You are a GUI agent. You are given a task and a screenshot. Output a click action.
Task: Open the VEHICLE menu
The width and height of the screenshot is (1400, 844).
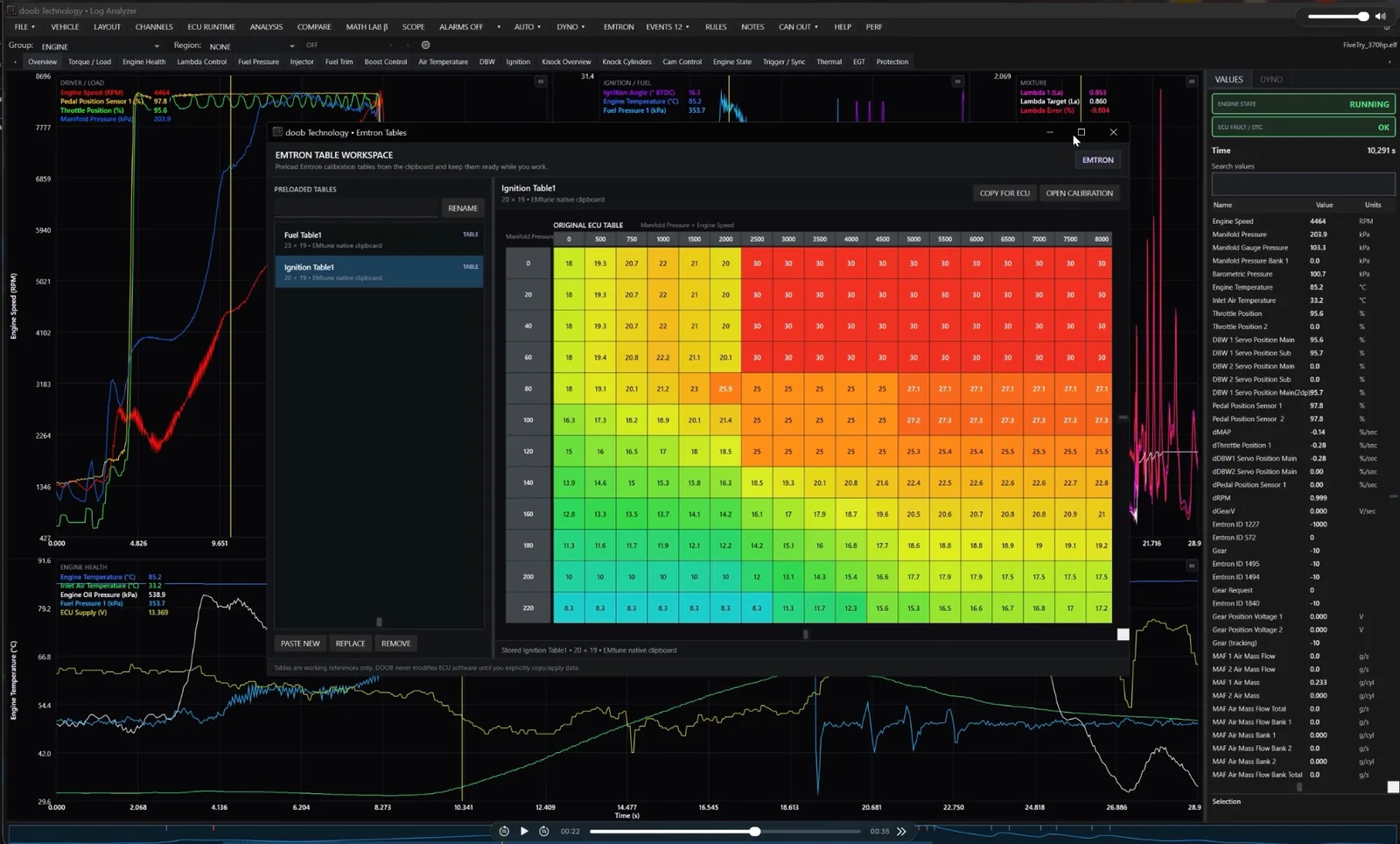pos(65,27)
